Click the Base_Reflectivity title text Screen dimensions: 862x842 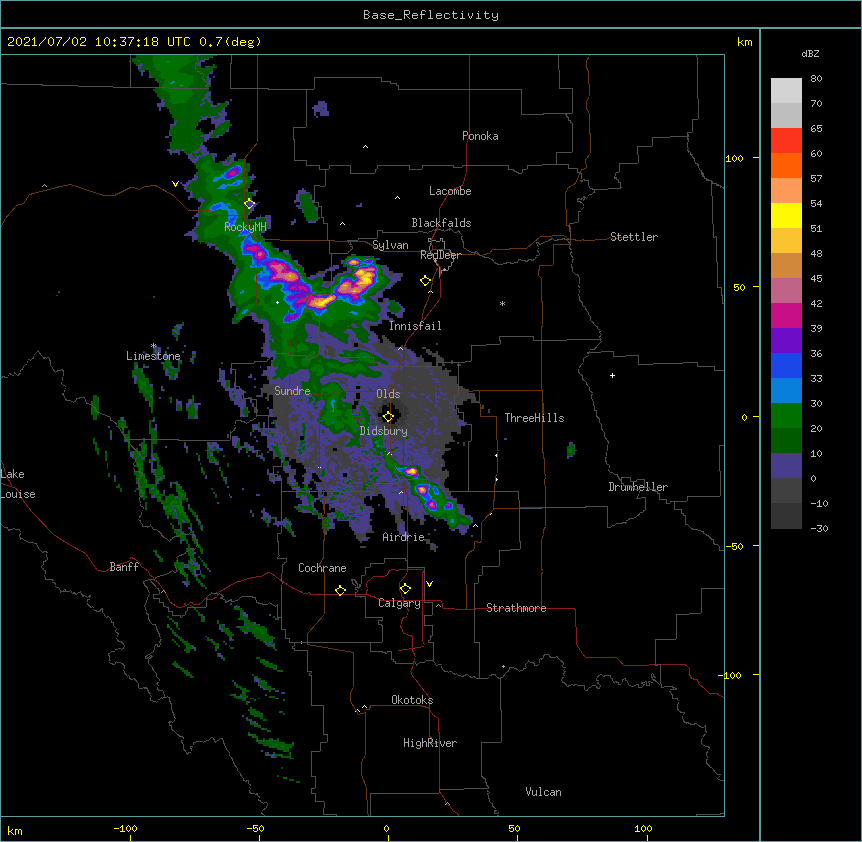coord(431,15)
